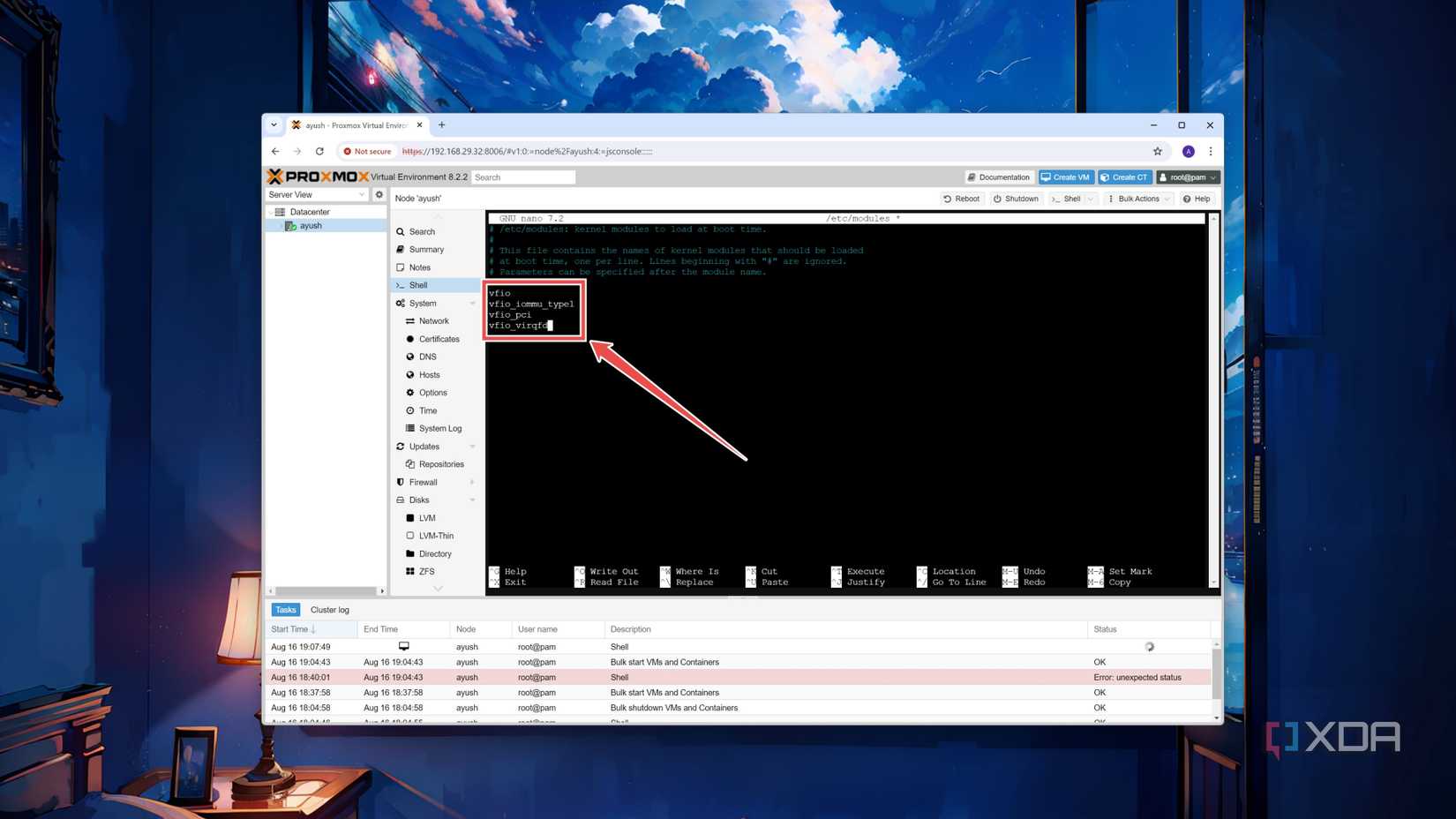The image size is (1456, 819).
Task: Click the Help button
Action: coord(1197,199)
